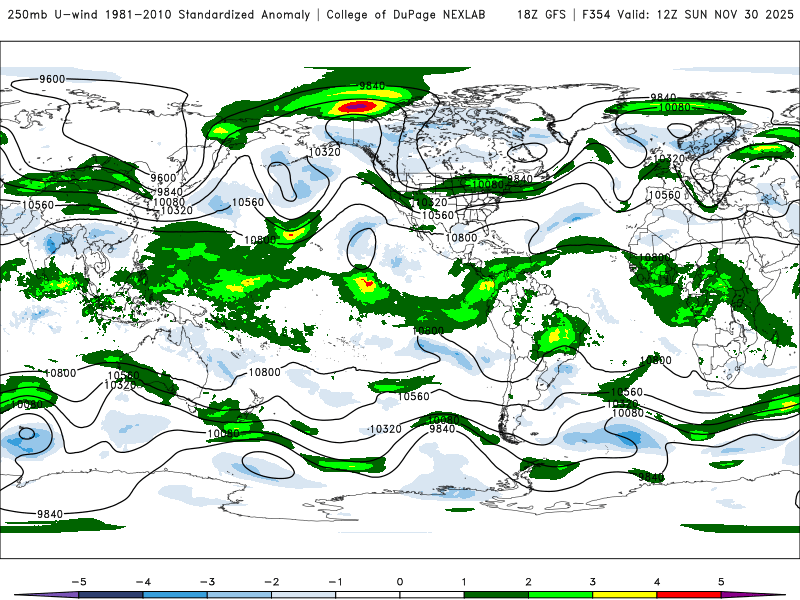
Task: Select the dark green swatch between 1 and 2
Action: pyautogui.click(x=496, y=595)
